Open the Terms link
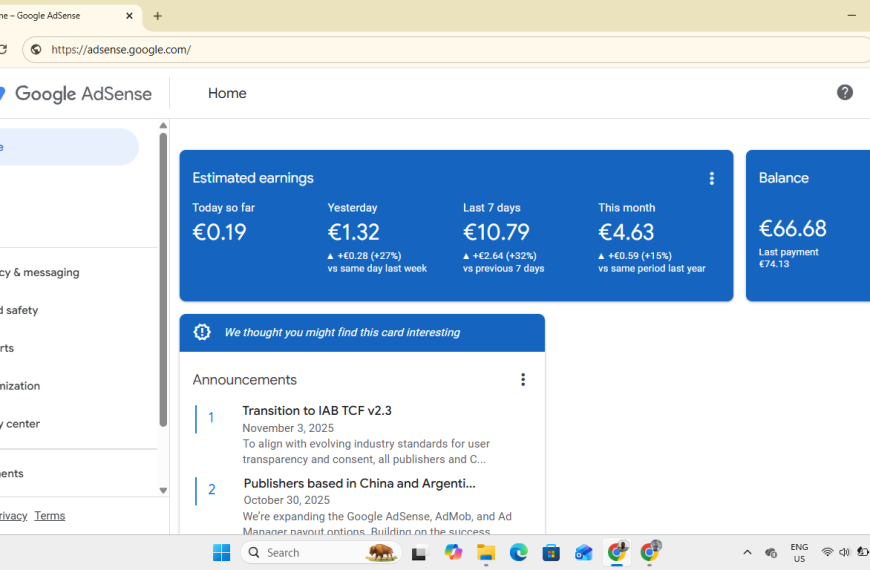The height and width of the screenshot is (570, 870). (49, 516)
